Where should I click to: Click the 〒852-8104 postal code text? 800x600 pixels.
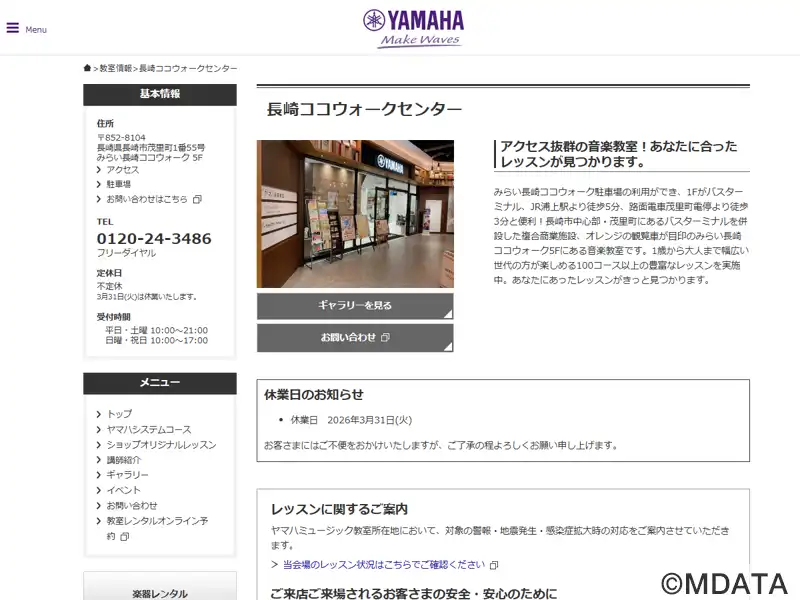(121, 138)
